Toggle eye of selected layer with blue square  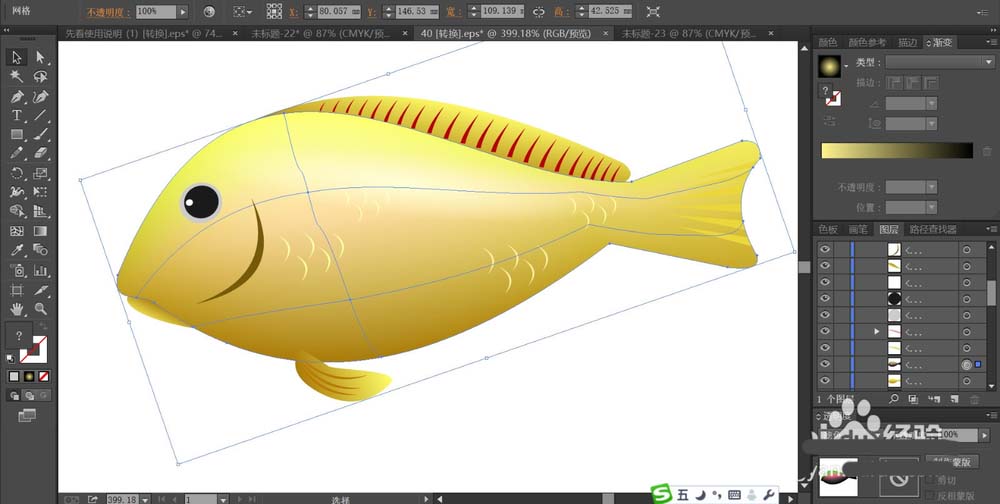coord(825,364)
